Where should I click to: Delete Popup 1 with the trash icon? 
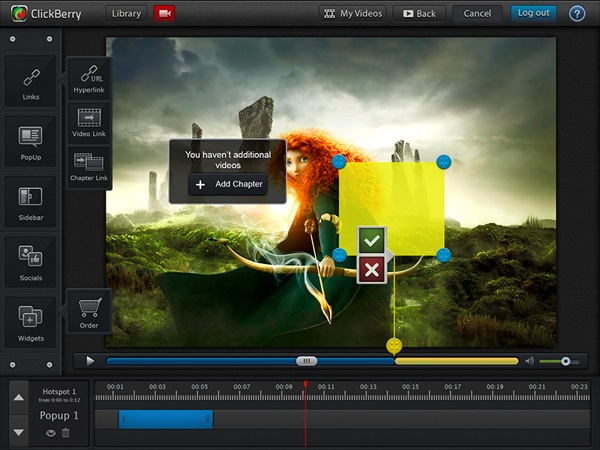coord(66,433)
